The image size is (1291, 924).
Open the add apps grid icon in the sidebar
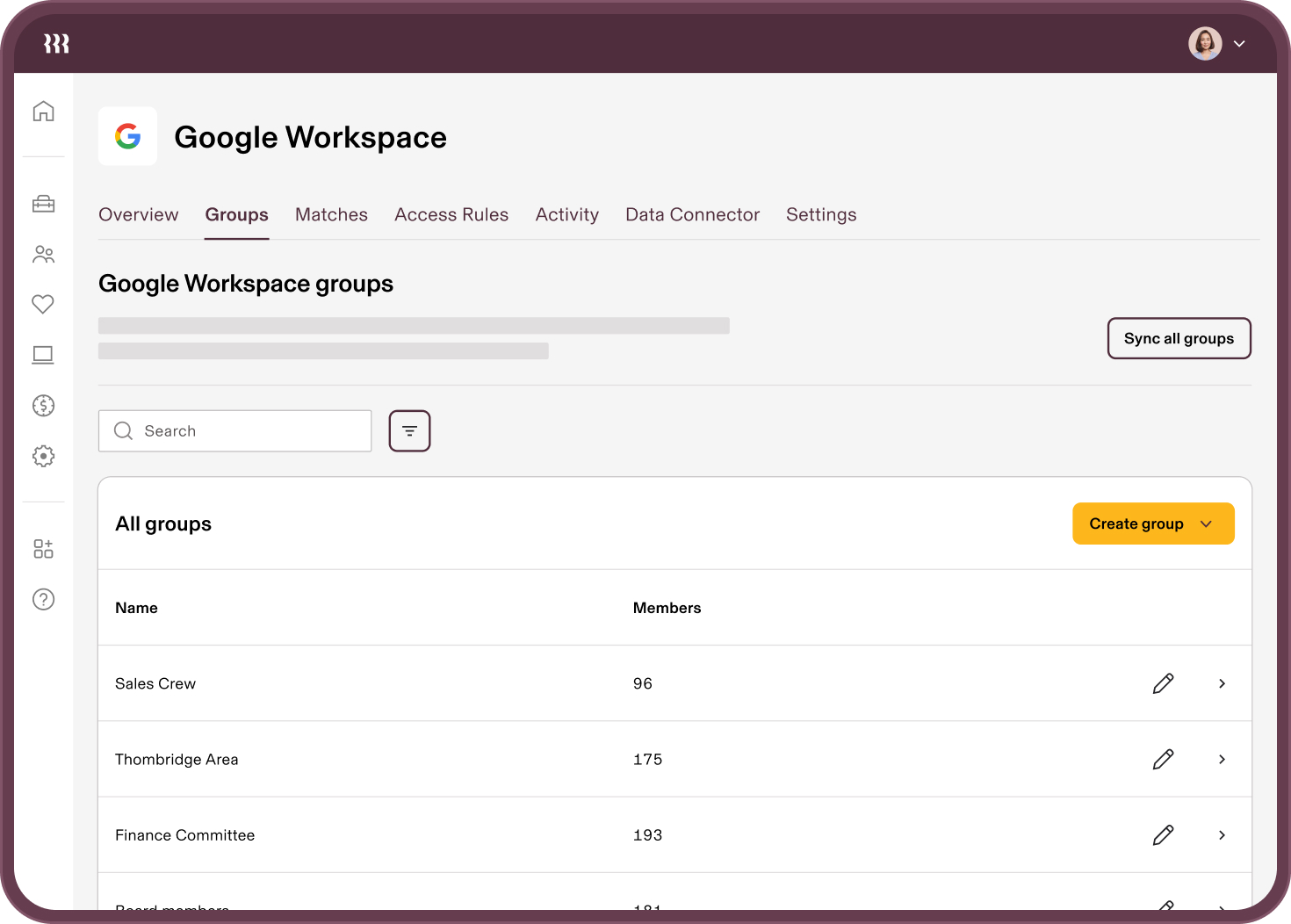click(43, 549)
